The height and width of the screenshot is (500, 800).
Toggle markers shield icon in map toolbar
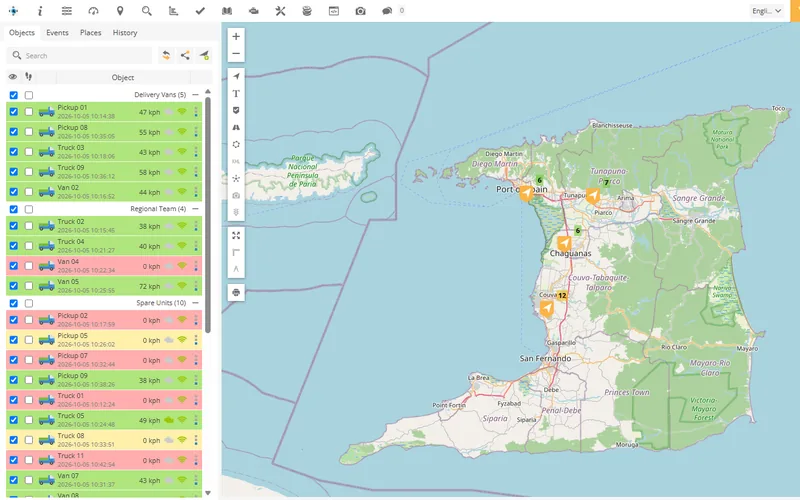point(236,110)
